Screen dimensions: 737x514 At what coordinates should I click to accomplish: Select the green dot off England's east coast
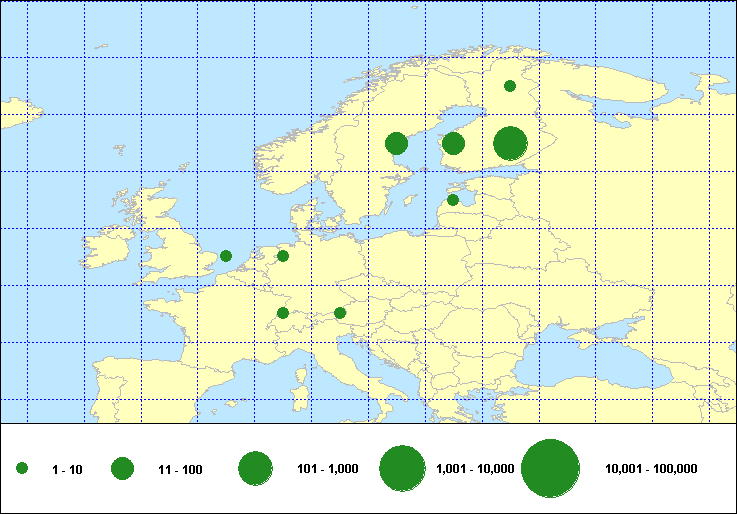(226, 256)
